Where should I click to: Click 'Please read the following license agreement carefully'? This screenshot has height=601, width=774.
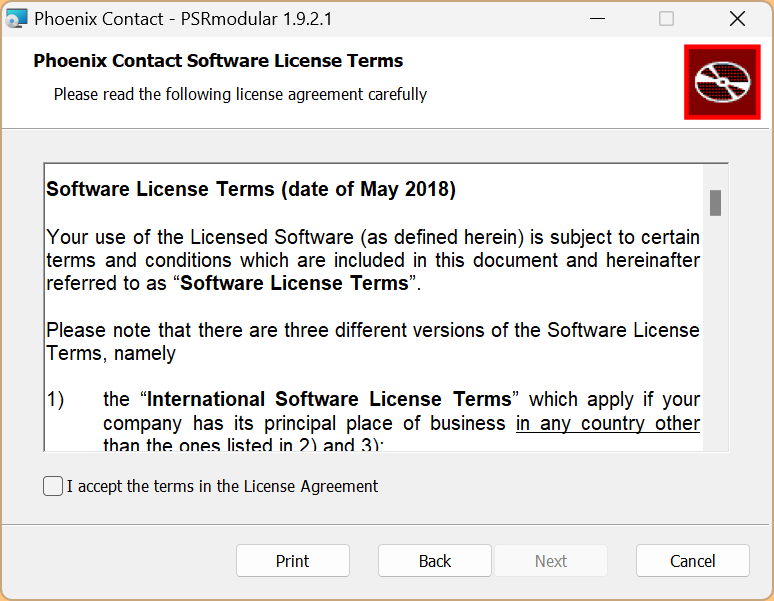(240, 94)
